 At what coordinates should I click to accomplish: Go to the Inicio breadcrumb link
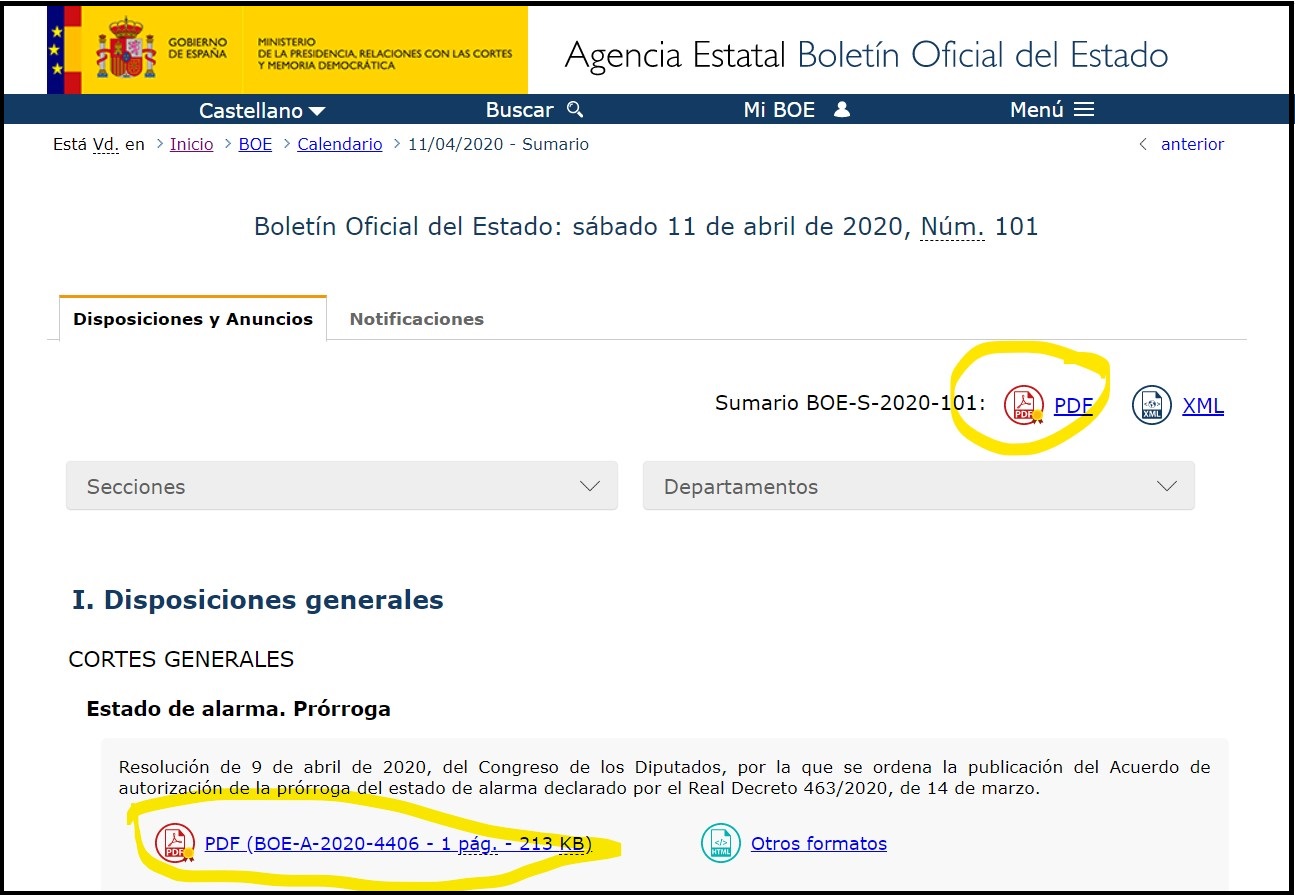pos(191,144)
